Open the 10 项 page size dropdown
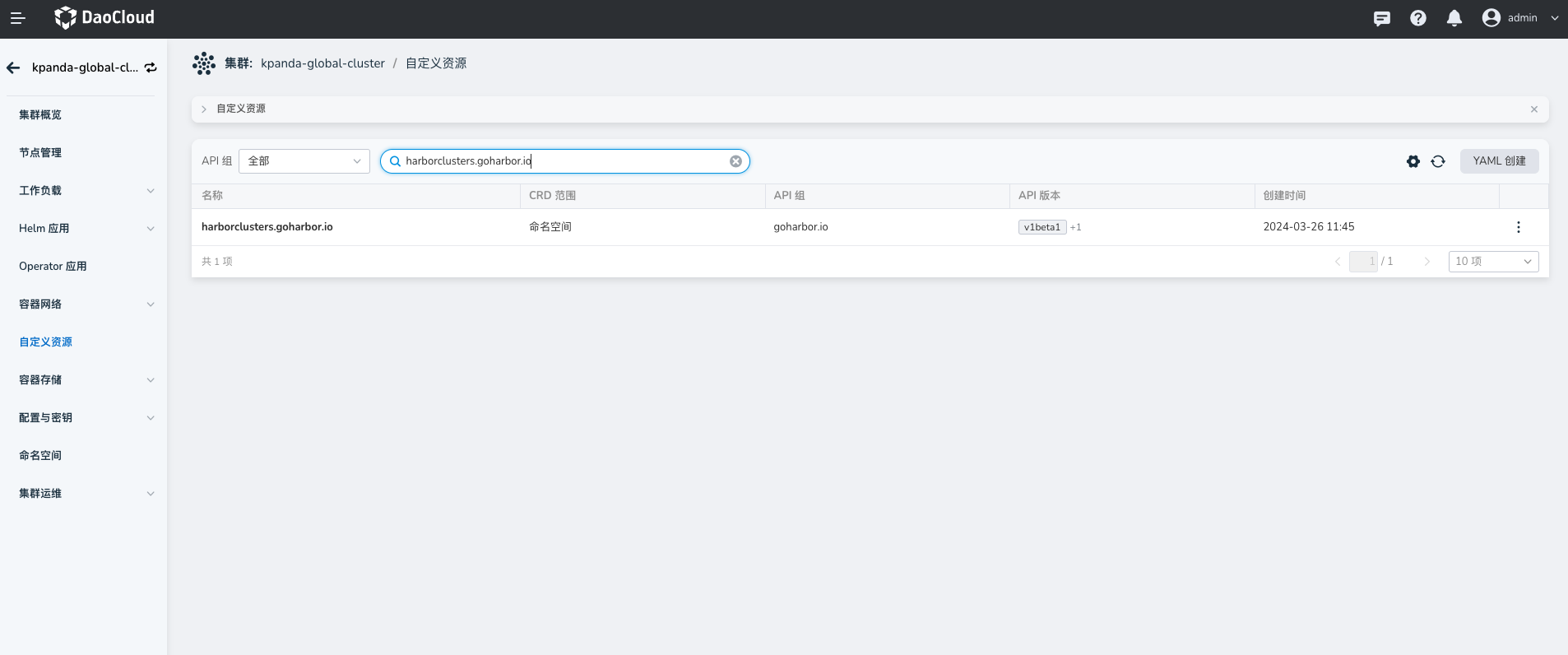 1492,262
